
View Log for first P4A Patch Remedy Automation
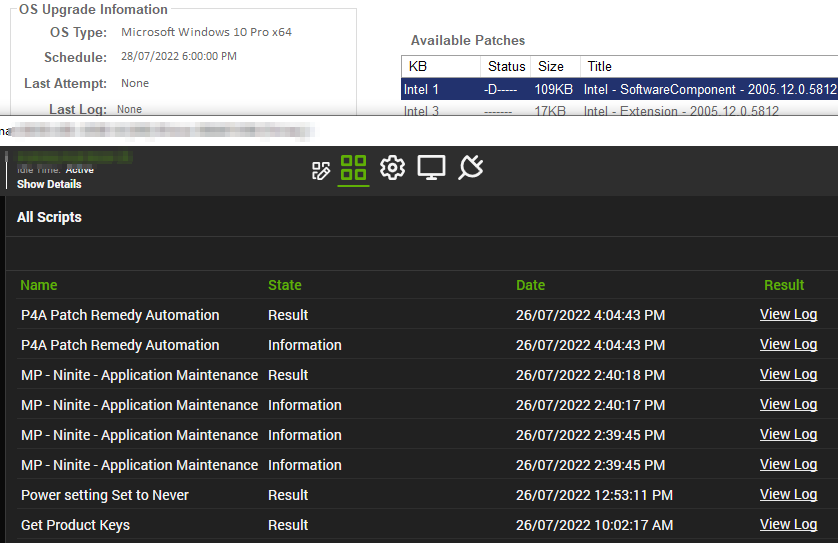click(x=788, y=314)
